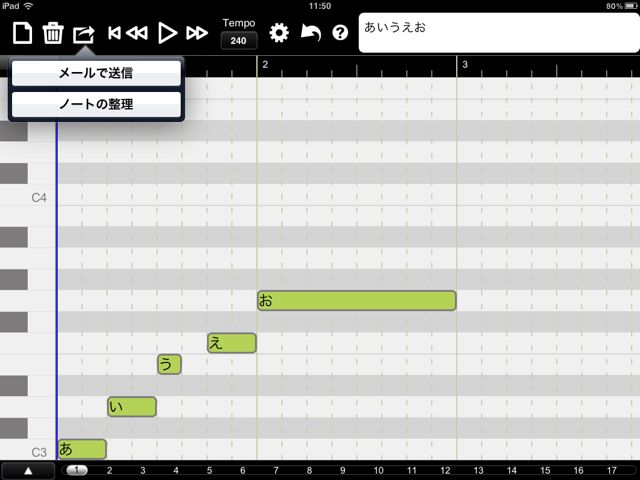
Task: Jump to measure 11 on bottom bar
Action: [x=412, y=470]
